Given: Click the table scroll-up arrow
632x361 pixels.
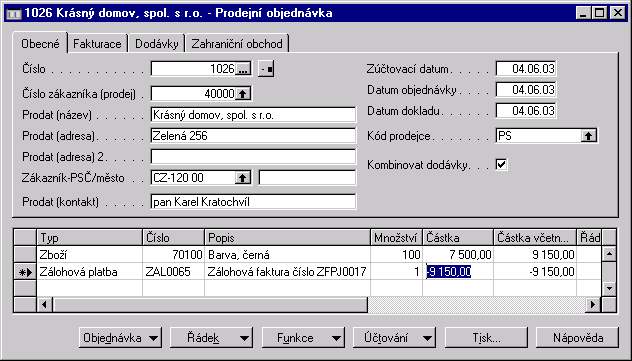Looking at the screenshot, I should point(609,254).
